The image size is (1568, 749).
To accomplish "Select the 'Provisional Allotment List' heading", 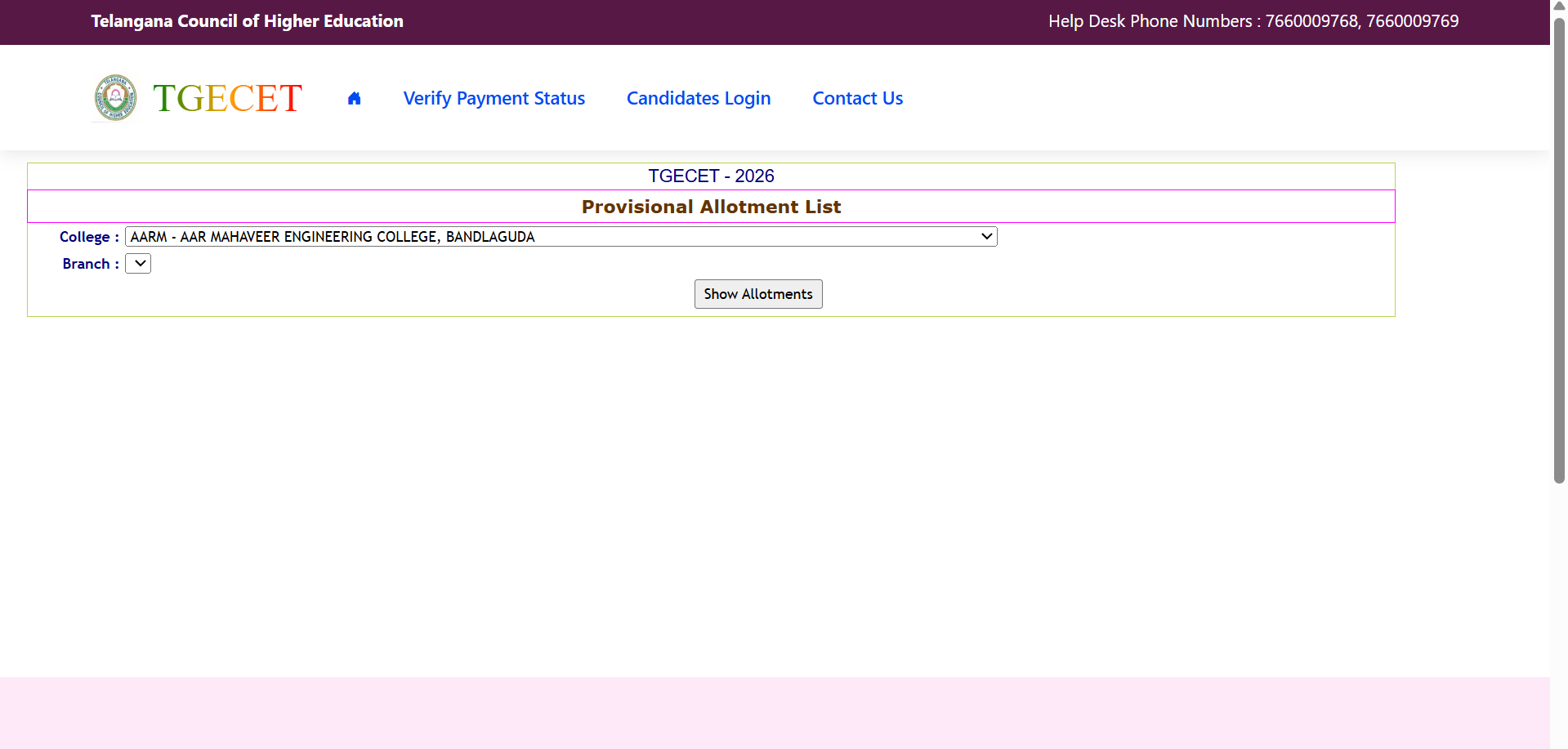I will pyautogui.click(x=711, y=207).
